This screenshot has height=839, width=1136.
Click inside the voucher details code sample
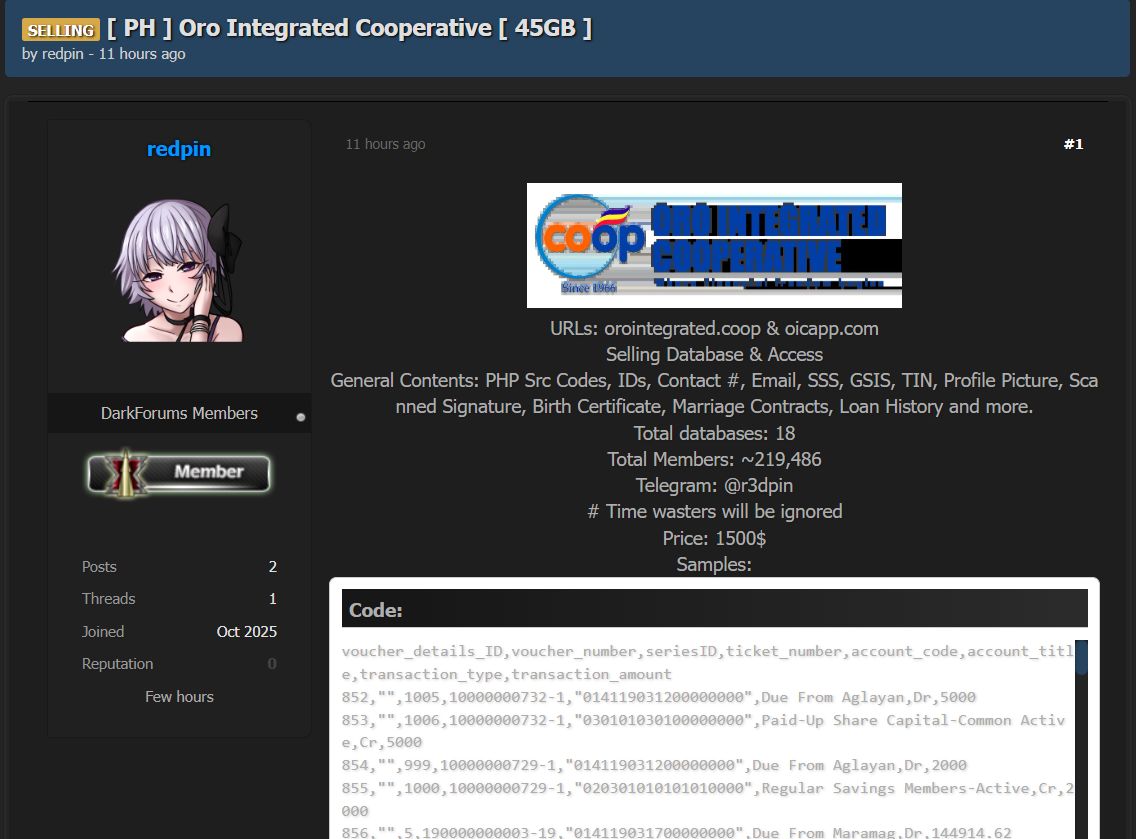click(700, 742)
